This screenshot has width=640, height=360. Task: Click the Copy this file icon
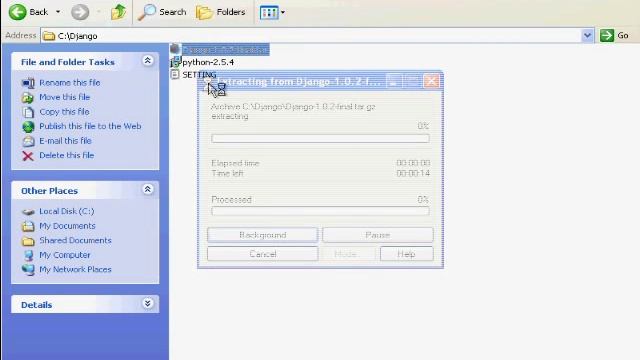coord(28,112)
